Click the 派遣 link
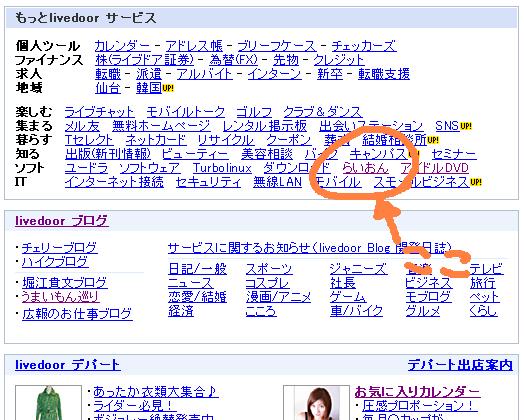The height and width of the screenshot is (420, 524). pos(149,74)
